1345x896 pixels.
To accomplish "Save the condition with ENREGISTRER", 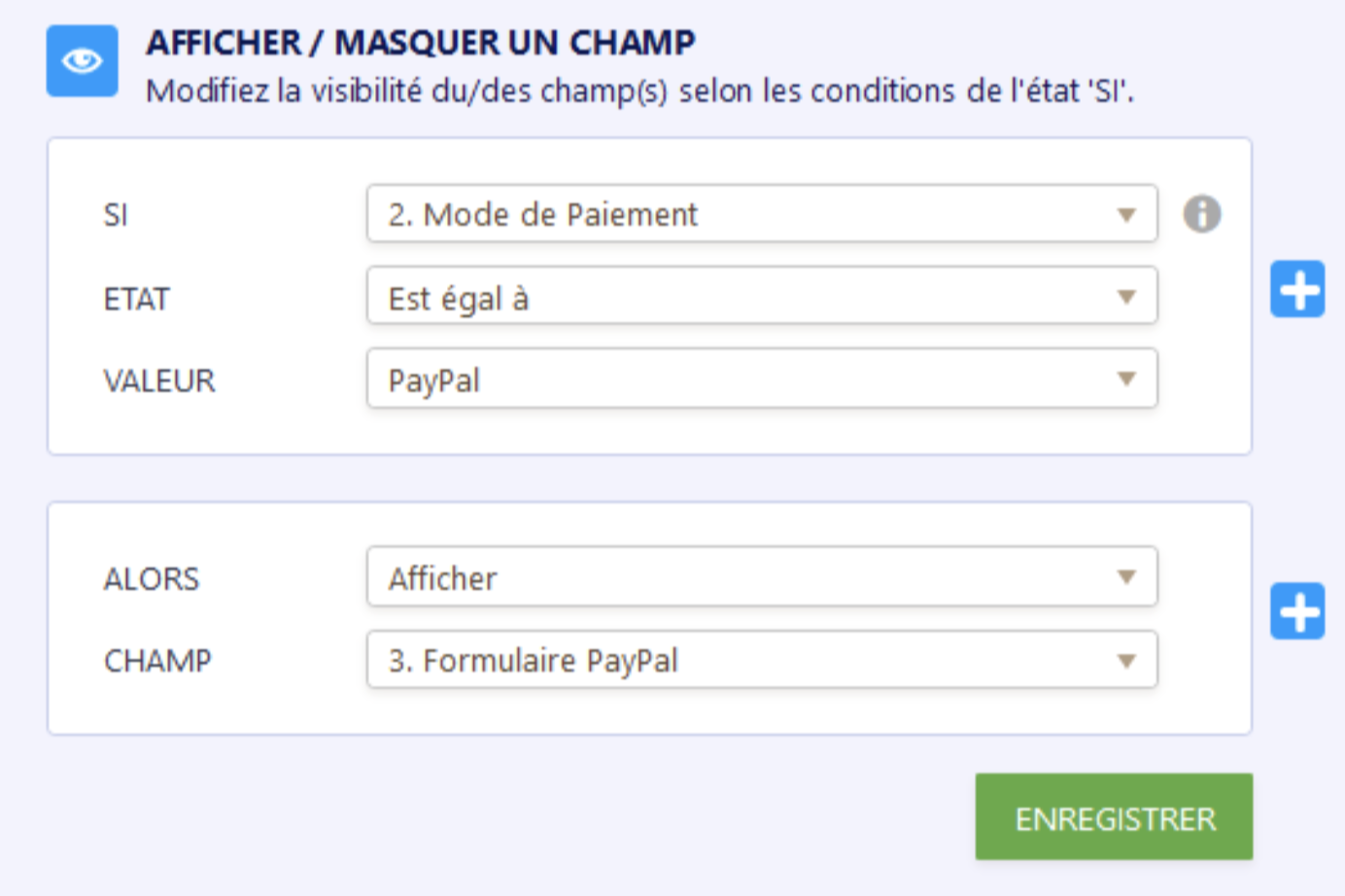I will [1114, 817].
